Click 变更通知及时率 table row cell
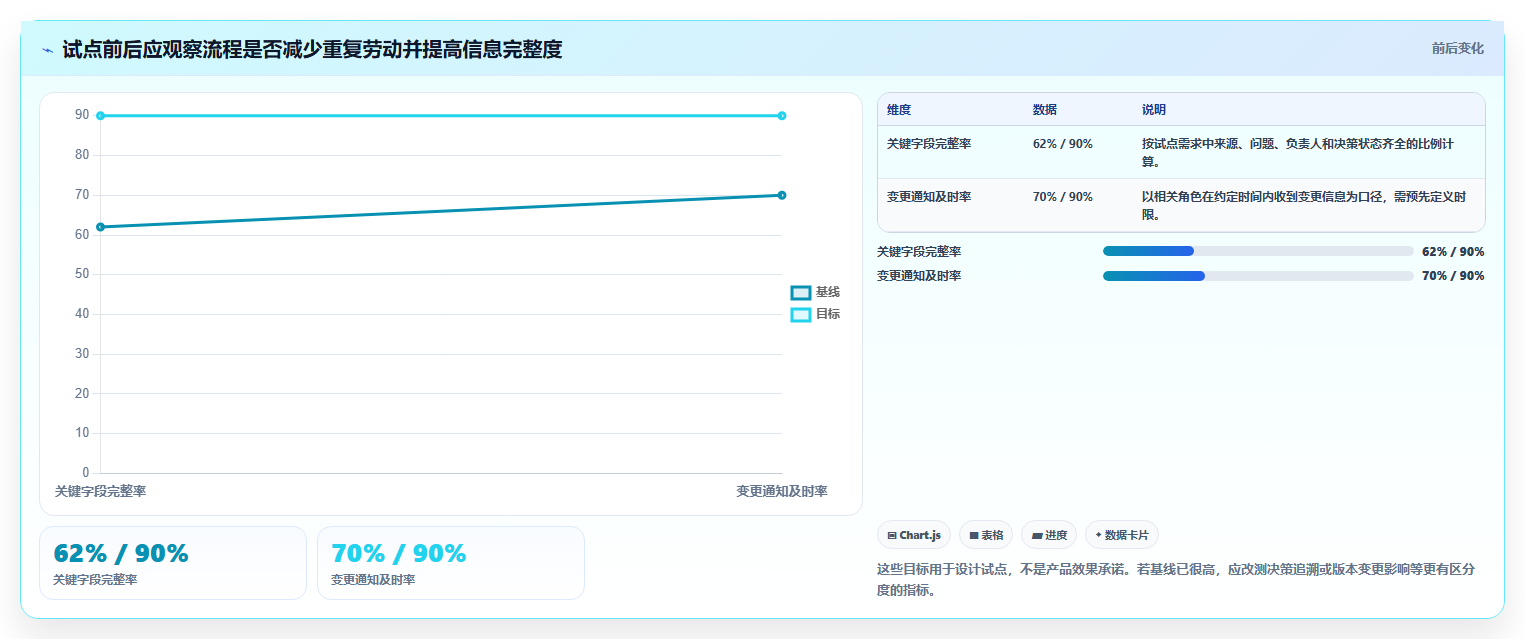 pyautogui.click(x=929, y=197)
